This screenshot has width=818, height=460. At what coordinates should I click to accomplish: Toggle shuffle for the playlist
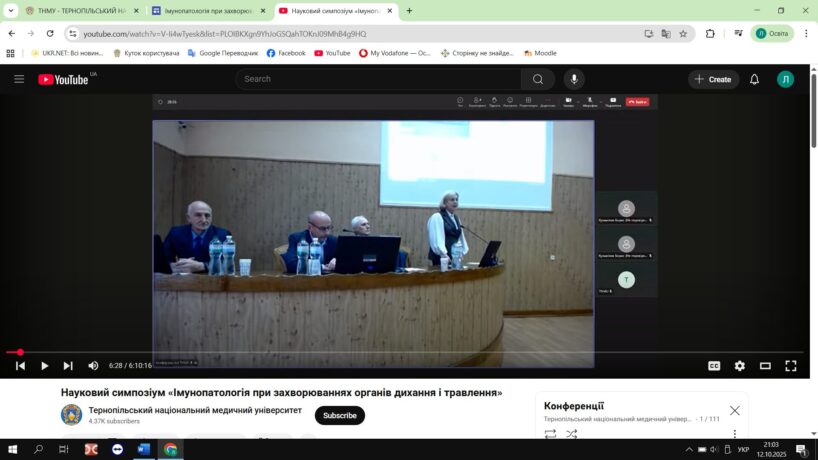[572, 434]
